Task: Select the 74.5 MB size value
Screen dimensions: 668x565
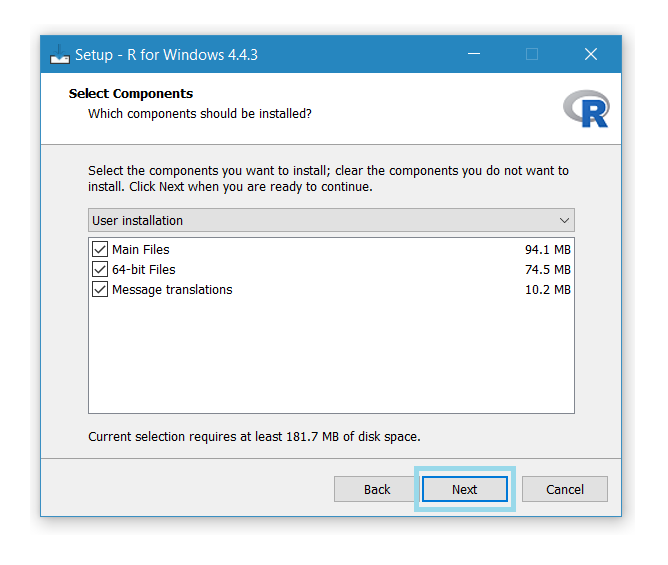Action: [547, 270]
